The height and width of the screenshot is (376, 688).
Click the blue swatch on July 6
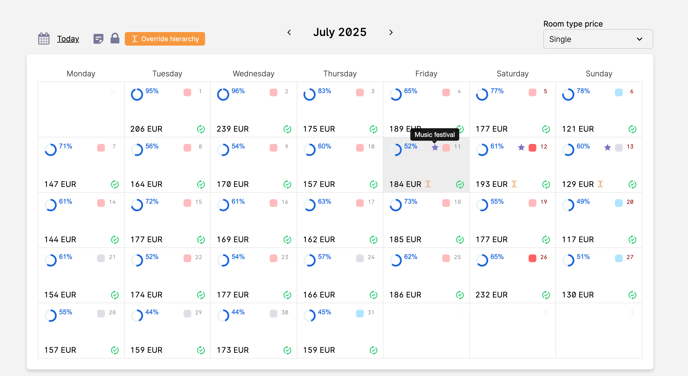pos(619,92)
